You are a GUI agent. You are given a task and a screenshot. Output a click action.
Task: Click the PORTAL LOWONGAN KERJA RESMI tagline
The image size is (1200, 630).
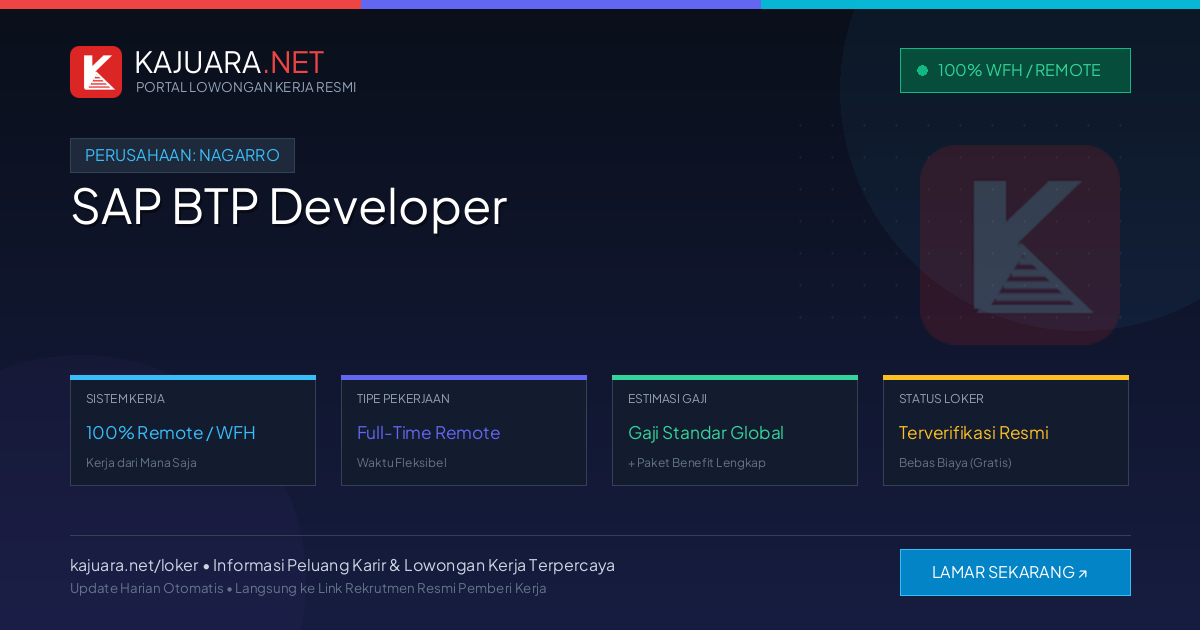pyautogui.click(x=246, y=87)
